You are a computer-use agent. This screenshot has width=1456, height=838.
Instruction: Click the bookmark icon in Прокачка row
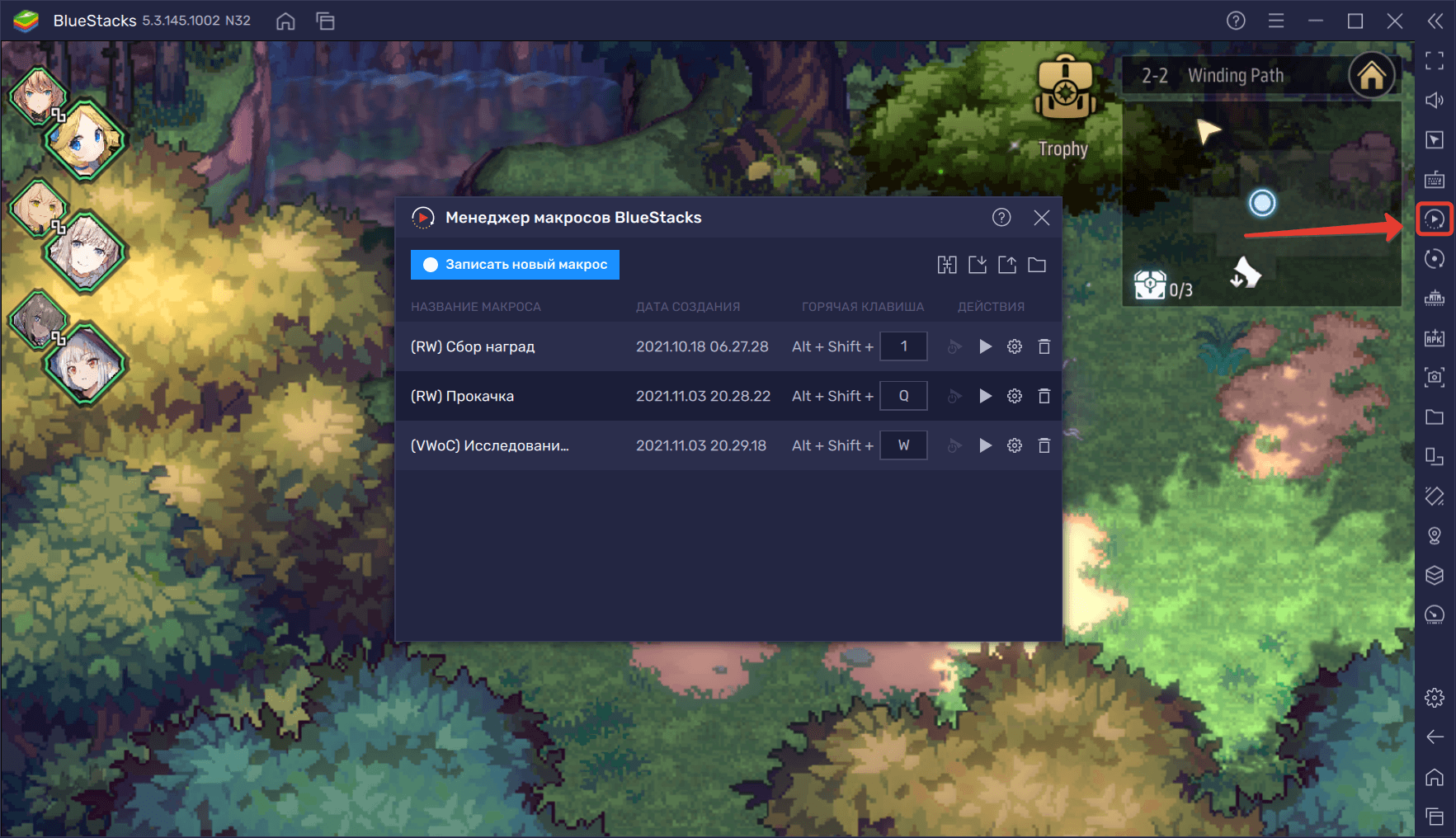tap(954, 396)
